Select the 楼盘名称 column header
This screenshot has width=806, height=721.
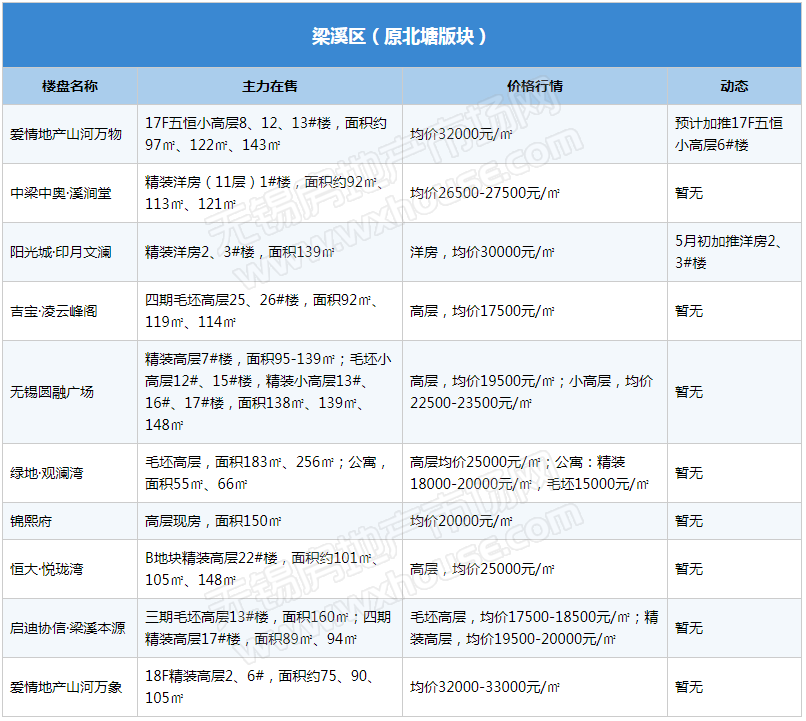[70, 86]
